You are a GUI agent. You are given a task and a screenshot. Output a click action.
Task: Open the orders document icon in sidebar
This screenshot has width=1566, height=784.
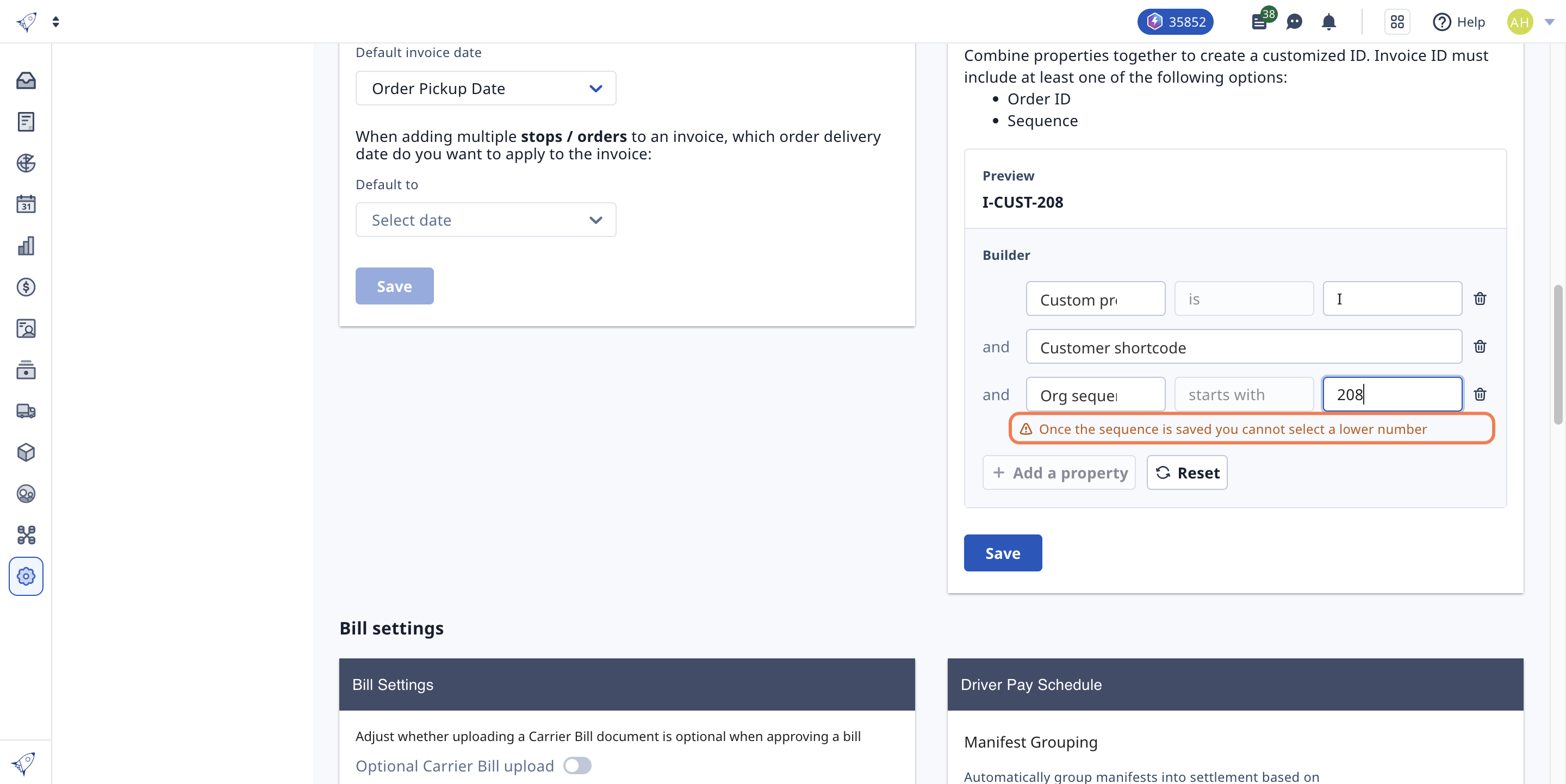pos(26,122)
